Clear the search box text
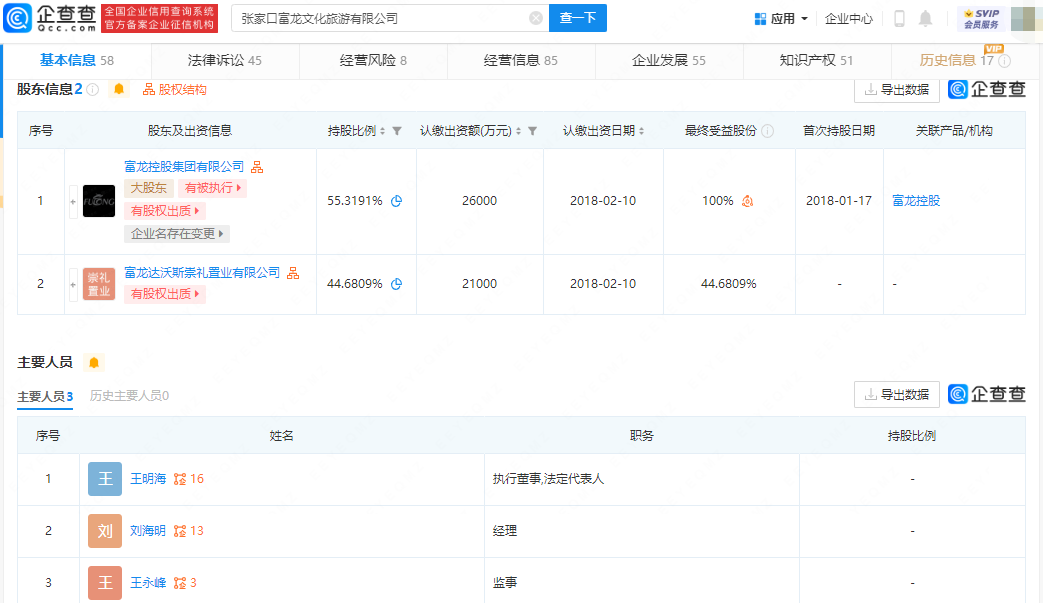Screen dimensions: 1043x603 coord(535,19)
